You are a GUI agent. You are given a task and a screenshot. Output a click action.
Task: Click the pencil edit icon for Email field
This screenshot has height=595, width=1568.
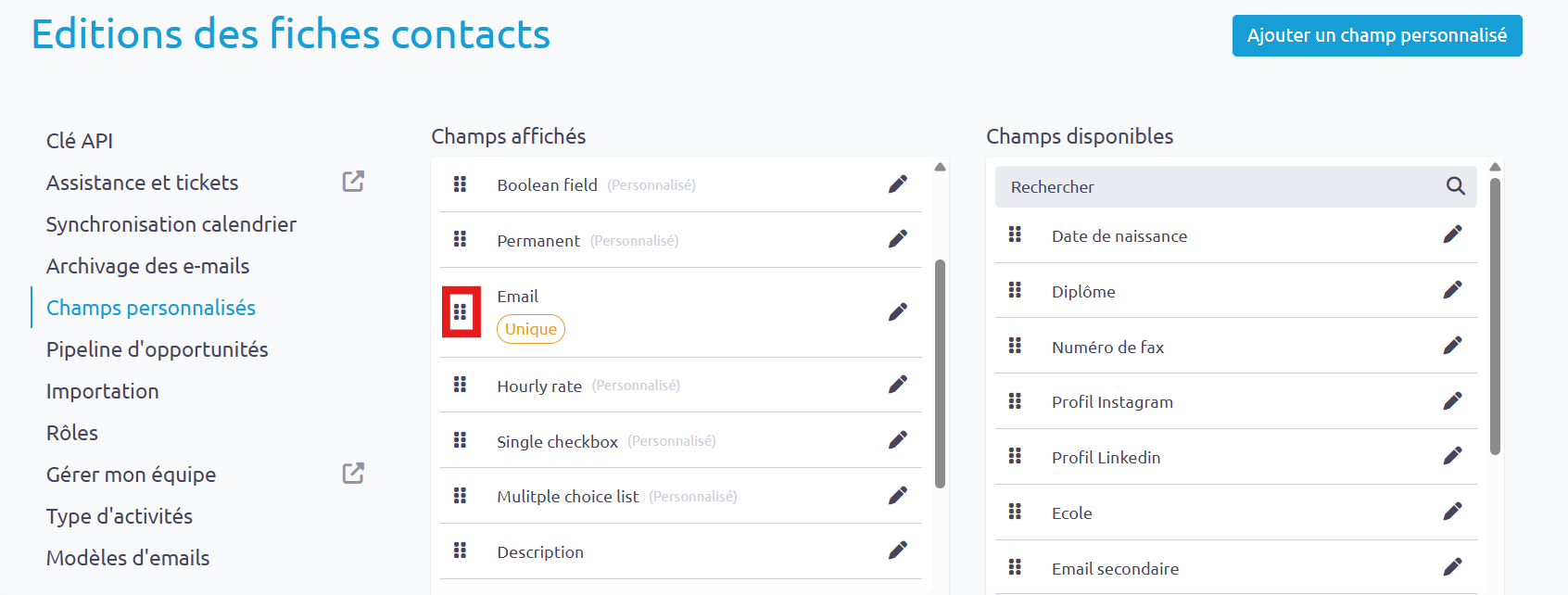pos(897,312)
